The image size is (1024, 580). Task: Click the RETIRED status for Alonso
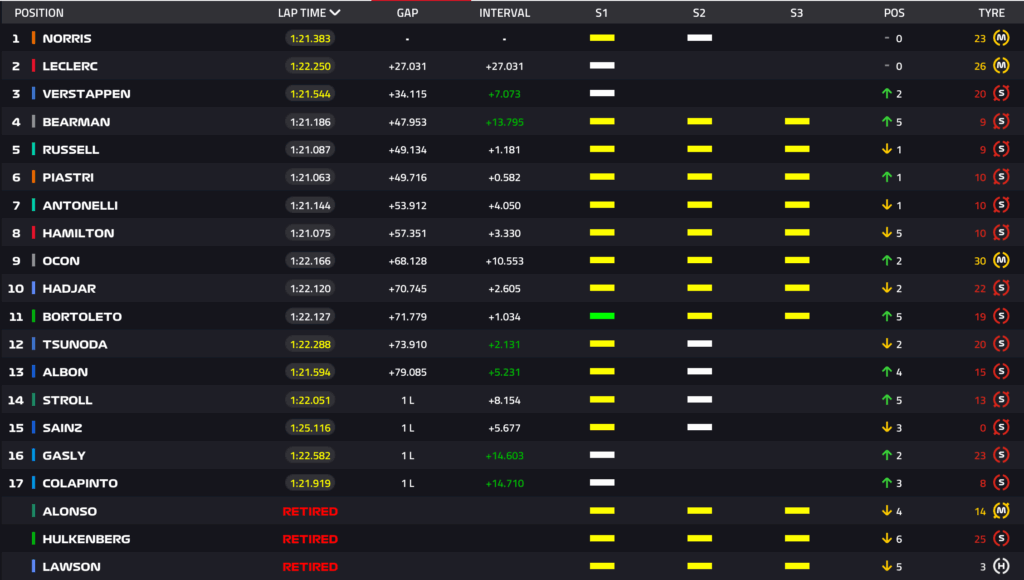click(310, 511)
